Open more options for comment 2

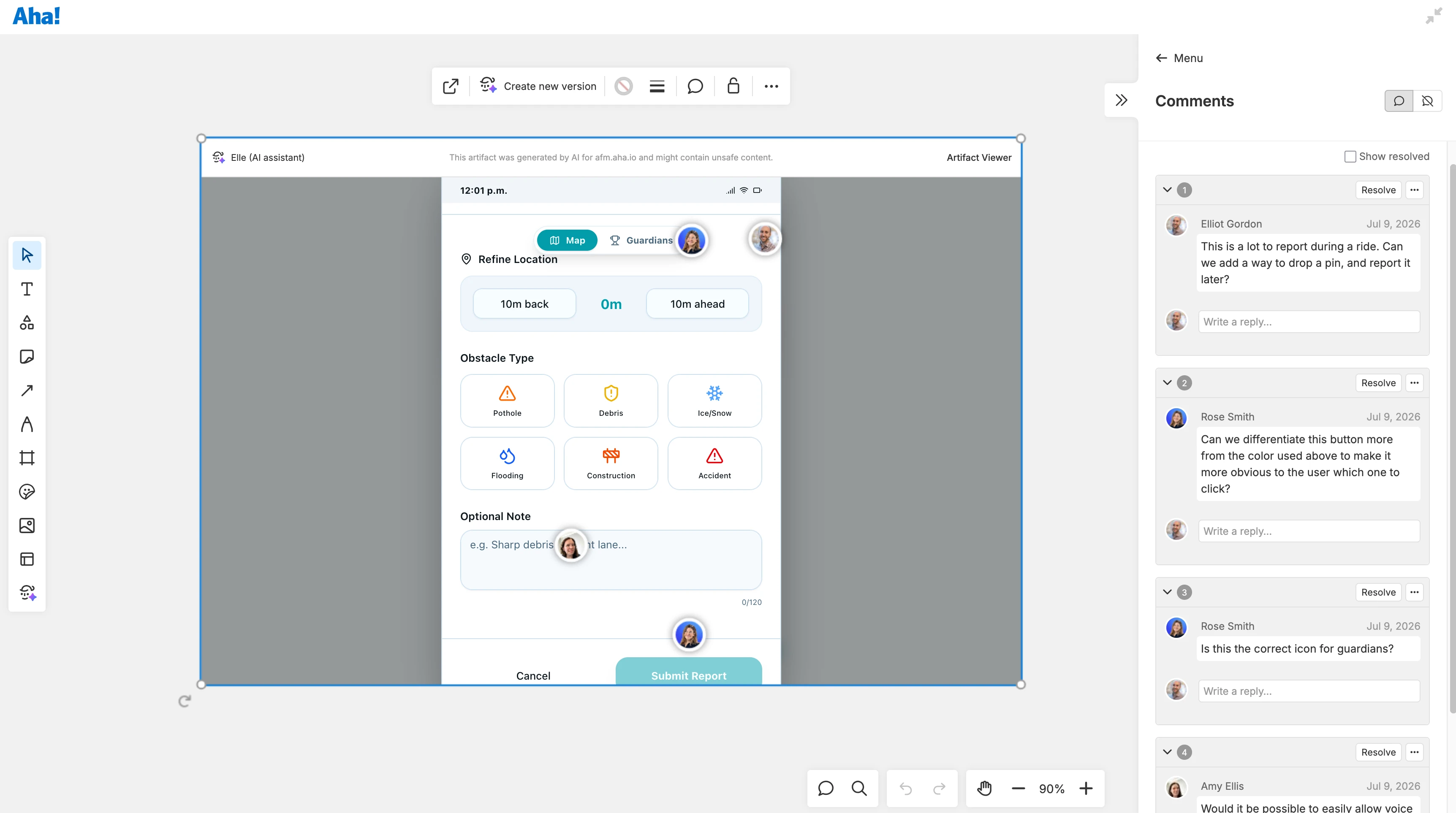1414,382
